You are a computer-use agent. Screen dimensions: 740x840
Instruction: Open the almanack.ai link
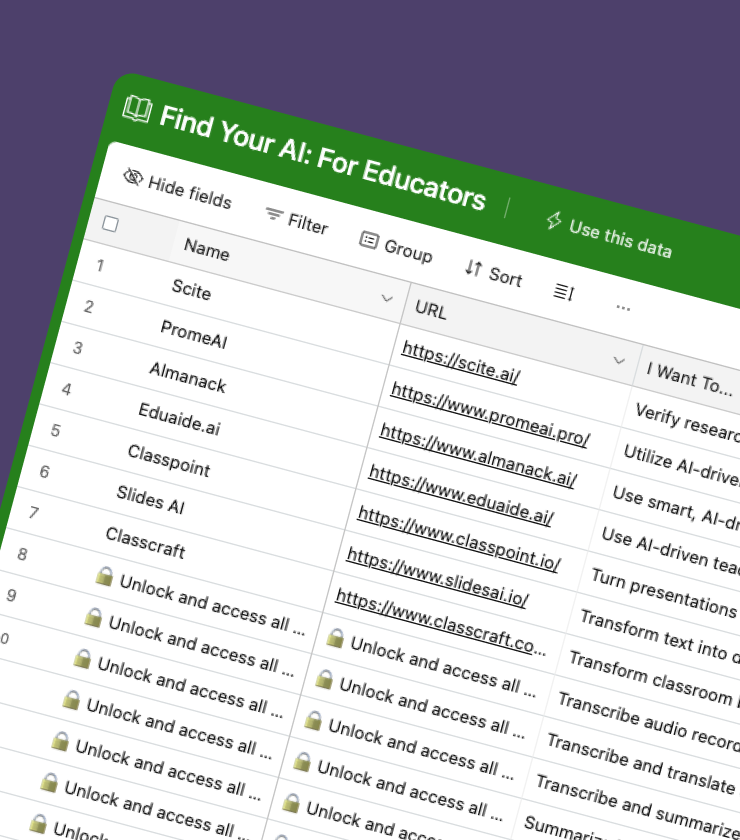[x=478, y=455]
